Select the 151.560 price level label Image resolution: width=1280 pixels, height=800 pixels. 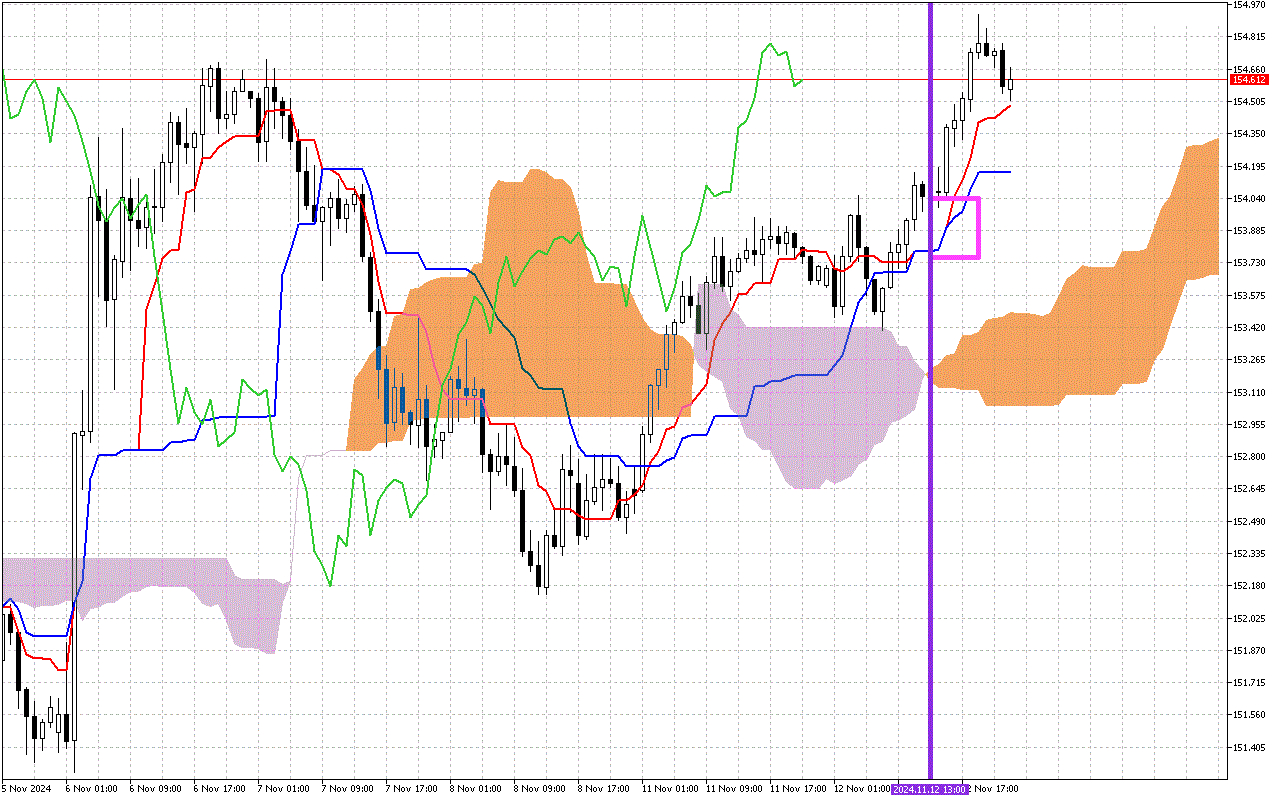coord(1249,716)
